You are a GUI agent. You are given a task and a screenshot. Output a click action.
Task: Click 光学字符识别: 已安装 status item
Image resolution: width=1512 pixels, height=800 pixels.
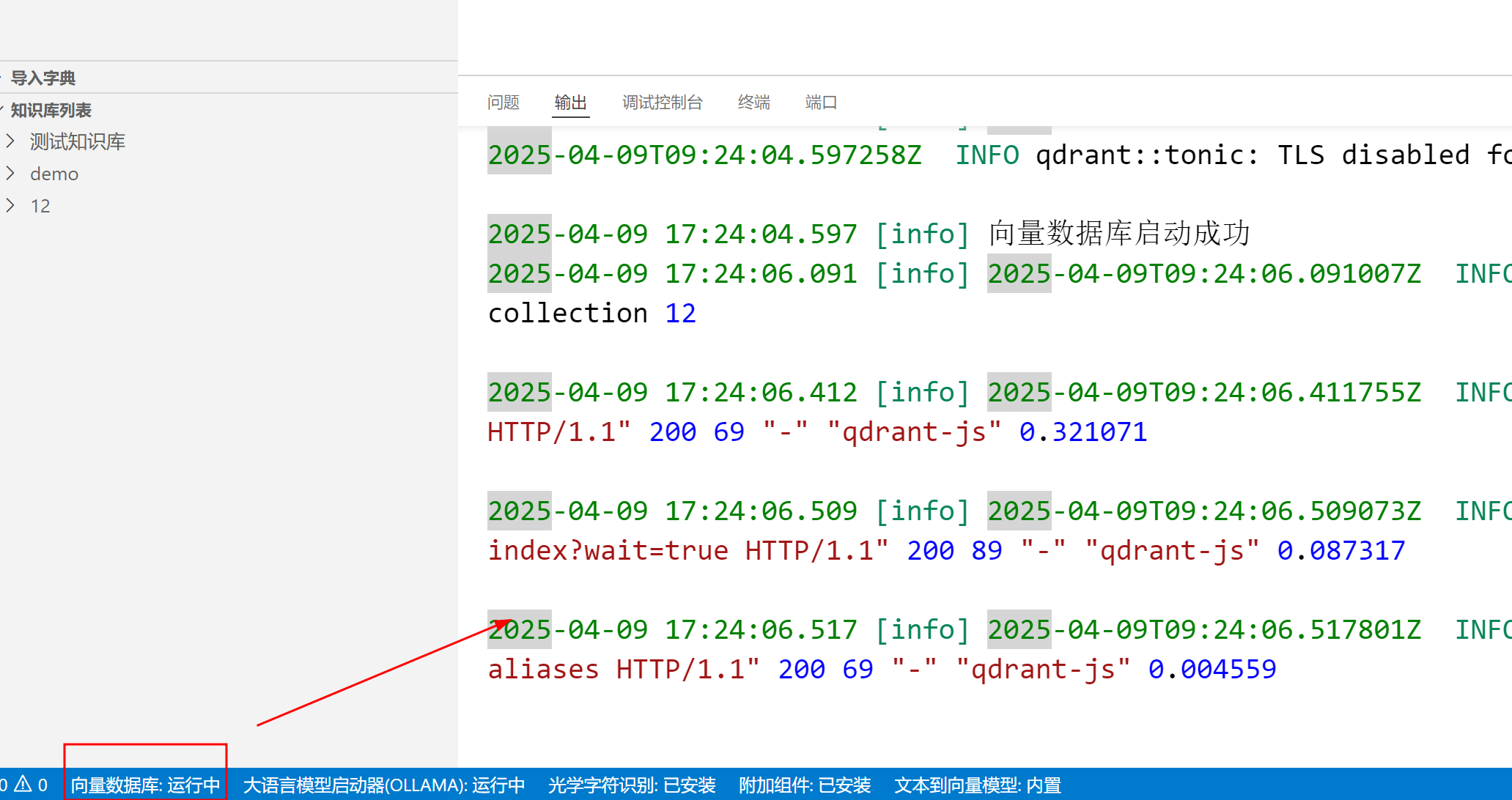pyautogui.click(x=631, y=785)
